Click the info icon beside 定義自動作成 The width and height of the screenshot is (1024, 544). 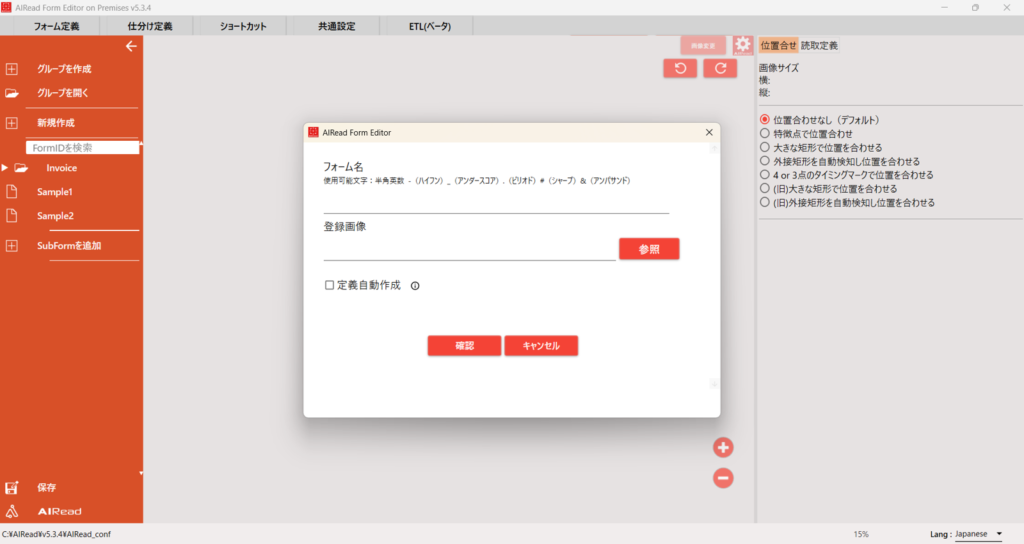click(415, 285)
